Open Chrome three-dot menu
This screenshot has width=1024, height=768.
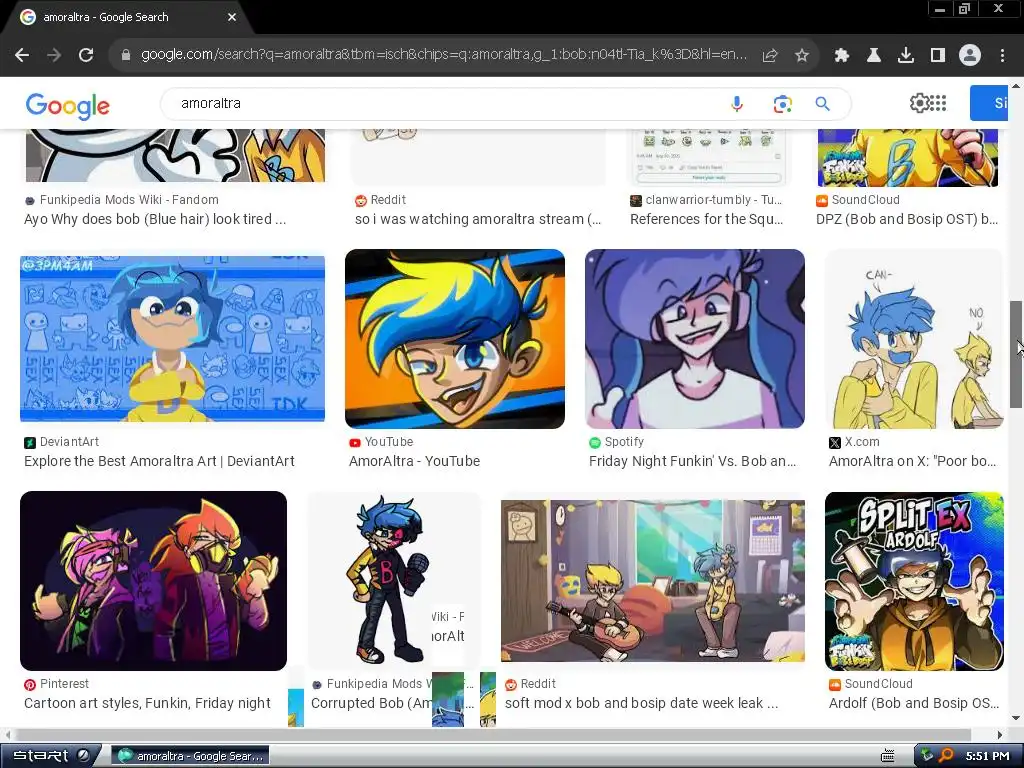point(1002,56)
